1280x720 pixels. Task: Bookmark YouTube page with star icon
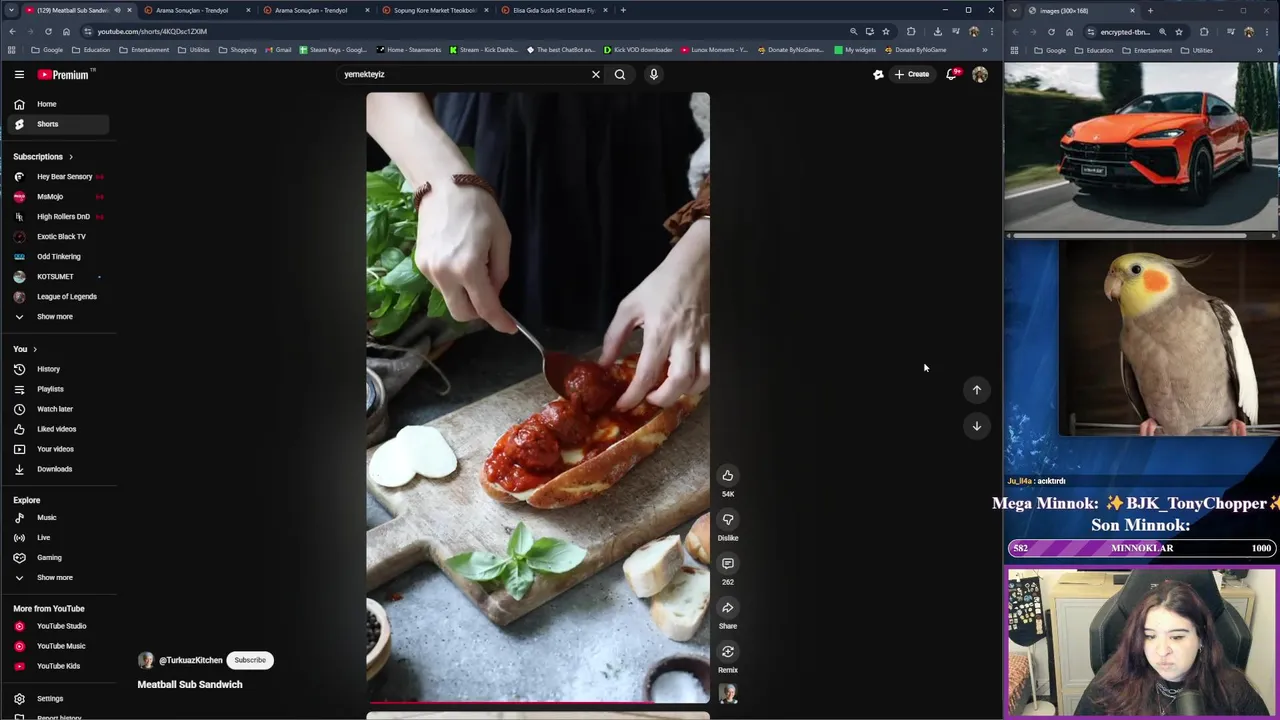click(x=886, y=31)
